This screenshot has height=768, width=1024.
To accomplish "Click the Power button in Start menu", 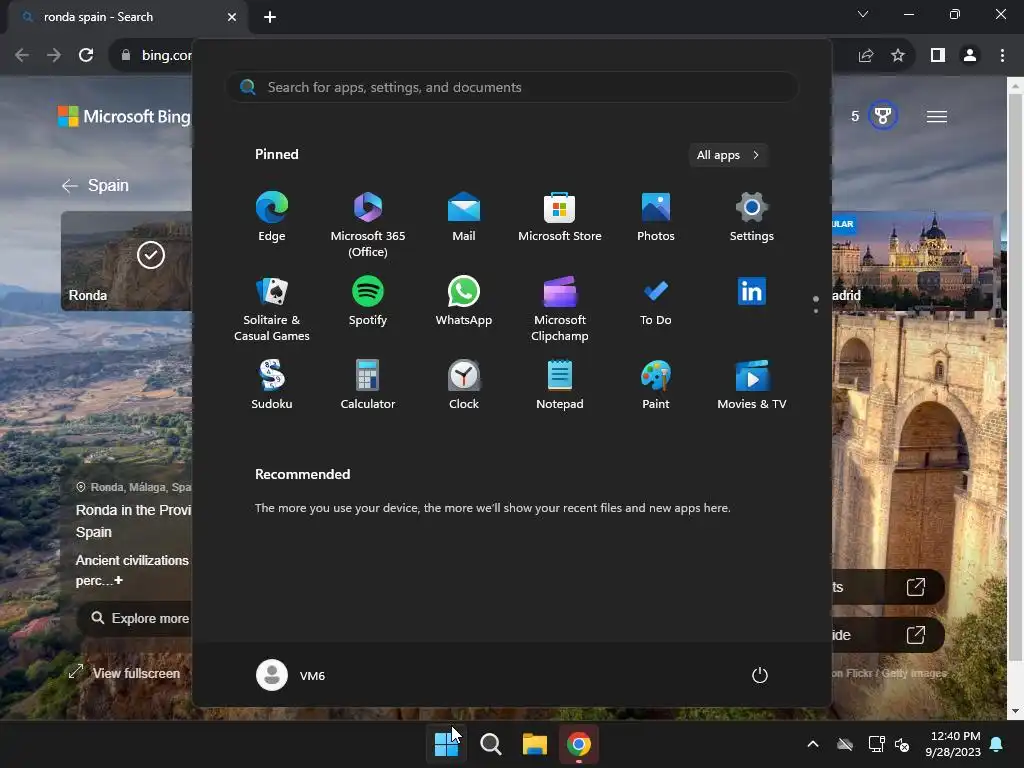I will click(760, 675).
